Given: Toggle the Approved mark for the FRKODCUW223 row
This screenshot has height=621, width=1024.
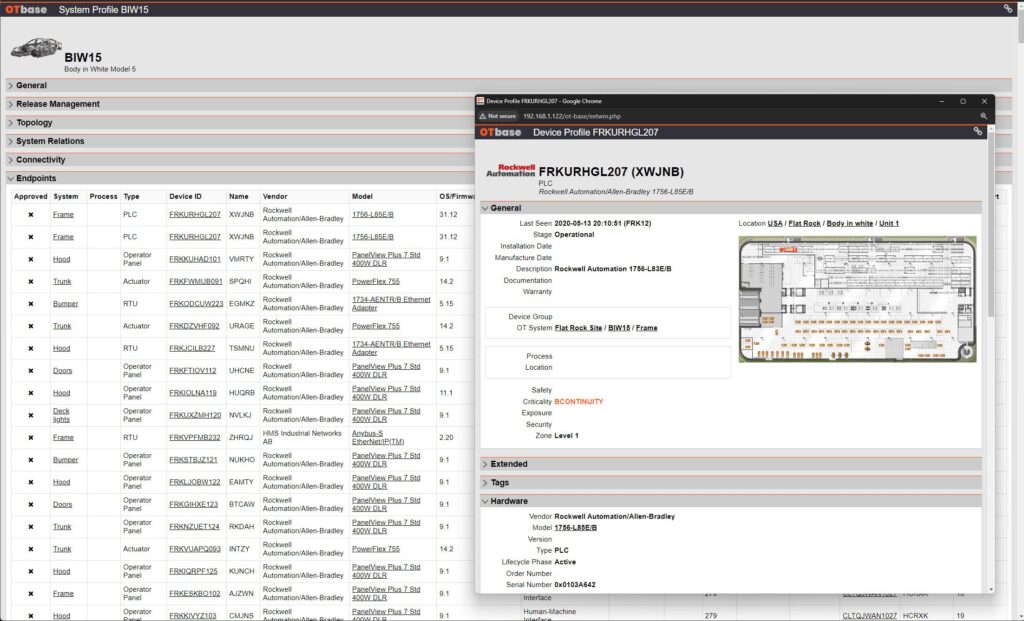Looking at the screenshot, I should [x=30, y=304].
